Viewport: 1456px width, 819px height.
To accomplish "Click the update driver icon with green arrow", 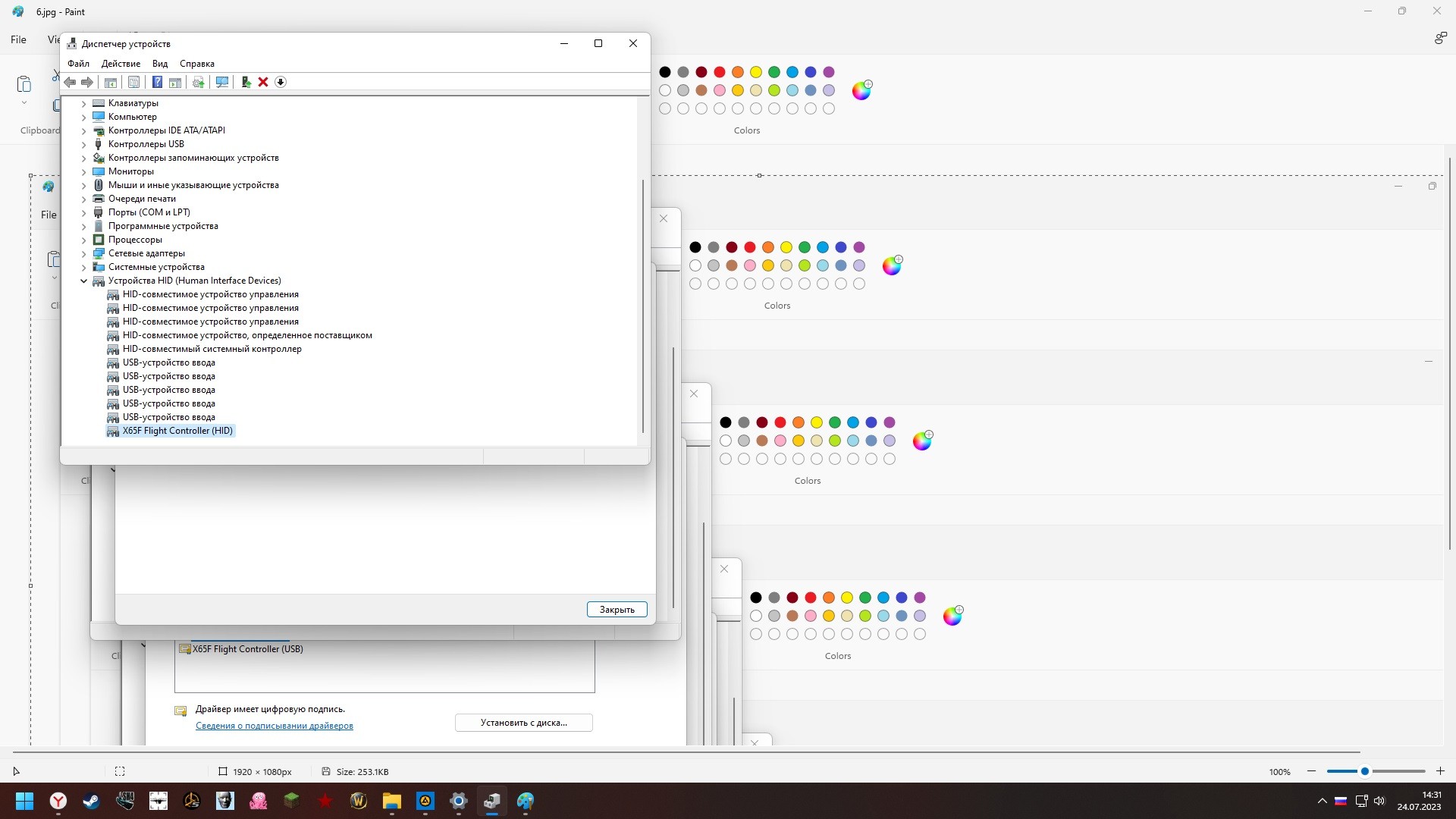I will (246, 82).
